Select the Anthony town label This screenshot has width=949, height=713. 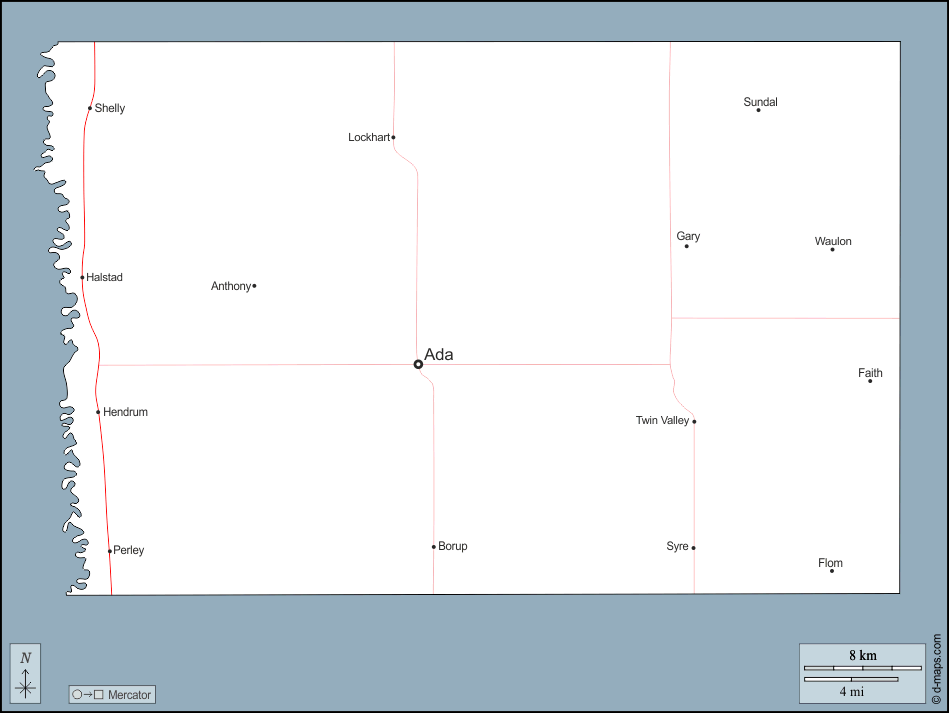(x=230, y=286)
